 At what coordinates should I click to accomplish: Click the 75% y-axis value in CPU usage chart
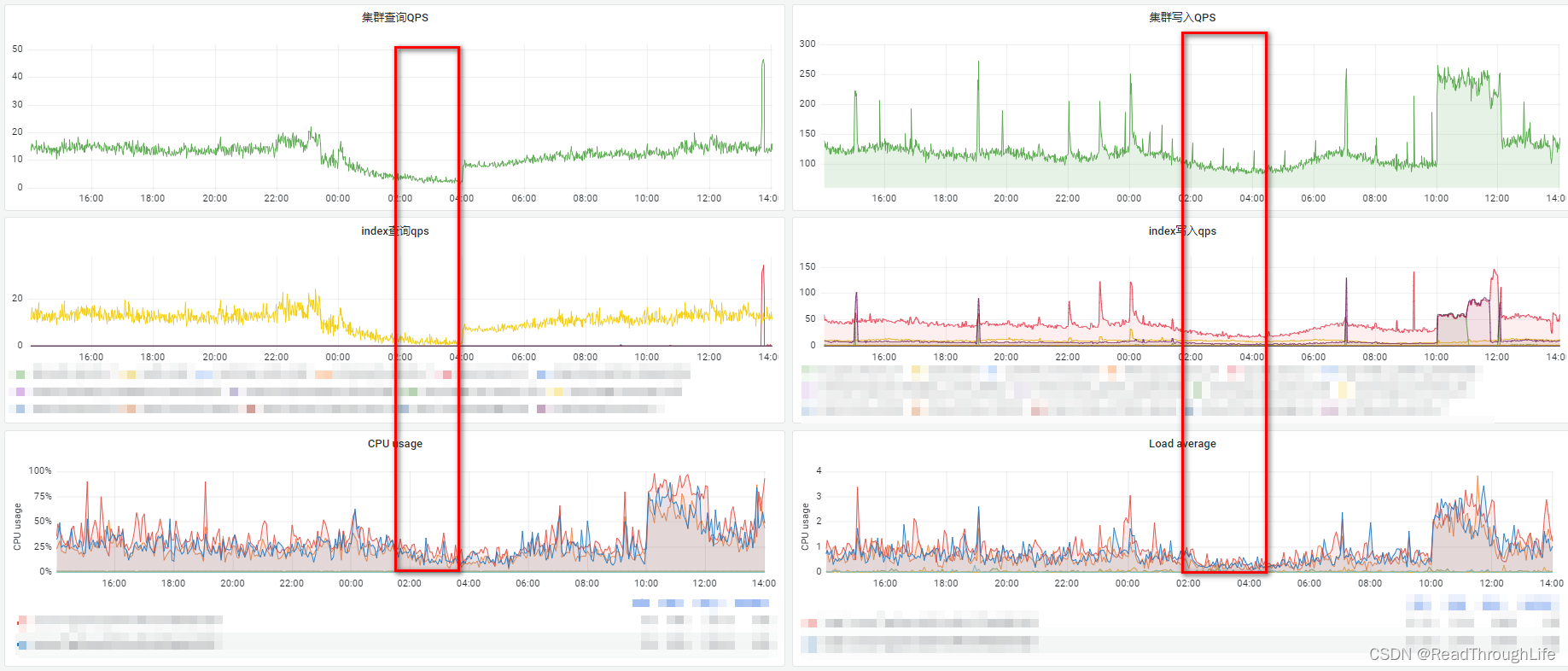[x=43, y=496]
